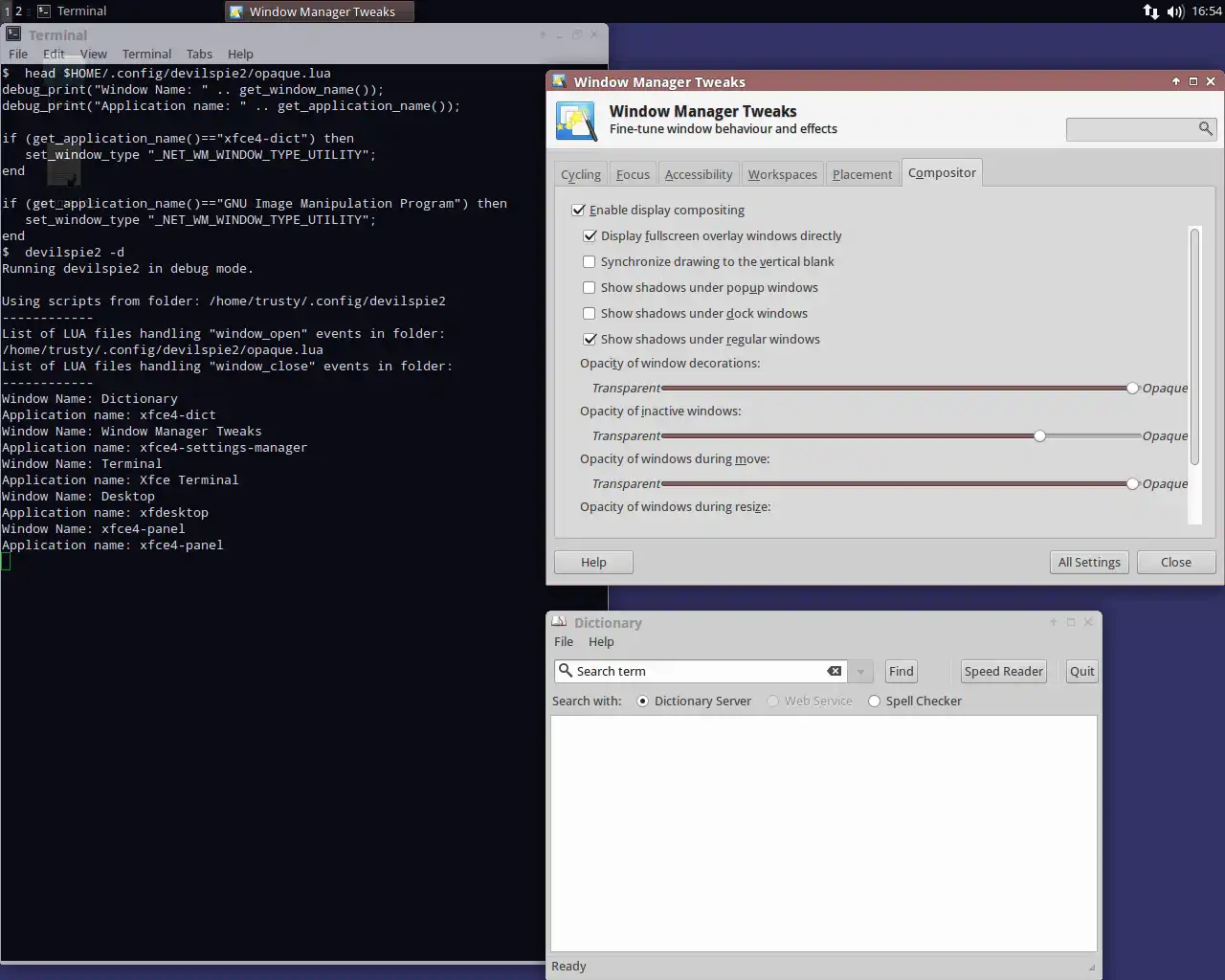Open the Dictionary Help menu
This screenshot has height=980, width=1225.
(x=601, y=641)
